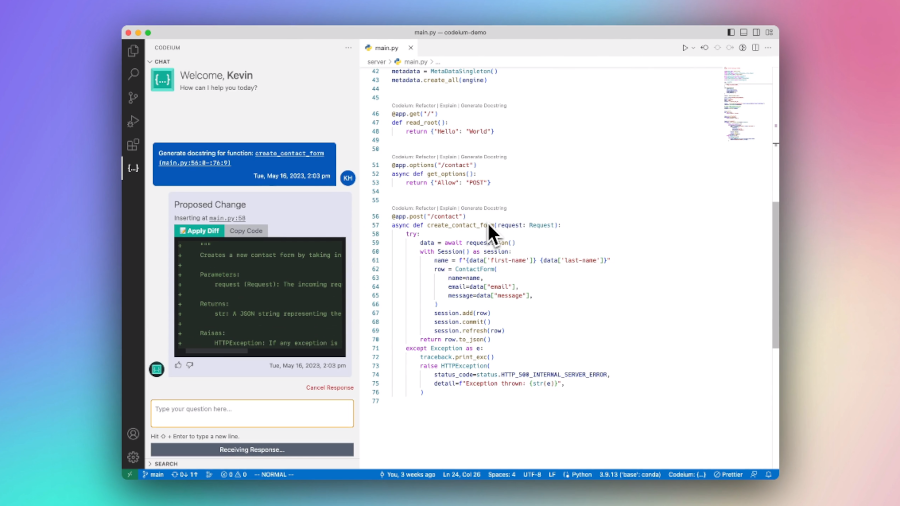Click main branch in status bar
This screenshot has height=506, width=900.
(153, 474)
